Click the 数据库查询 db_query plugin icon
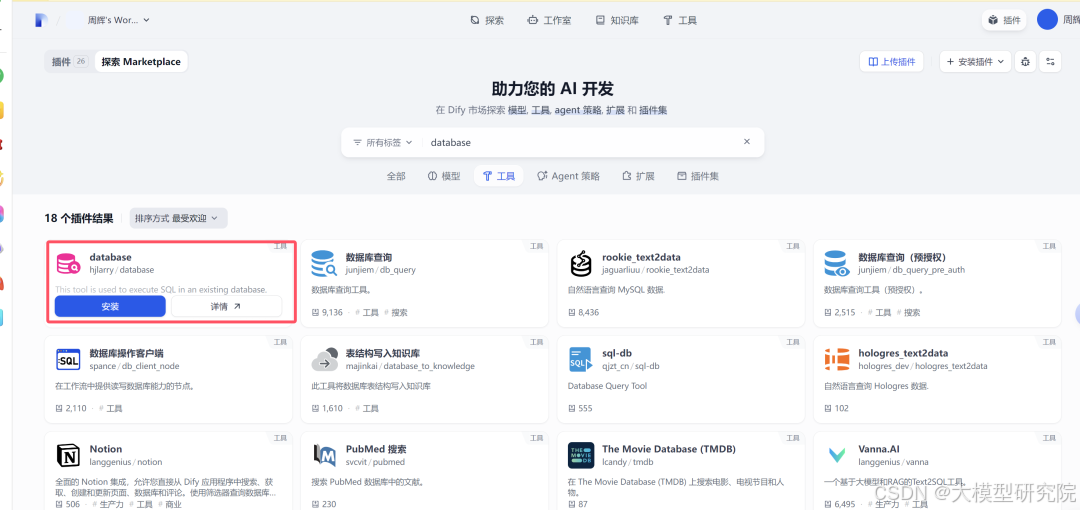1080x510 pixels. [x=324, y=264]
